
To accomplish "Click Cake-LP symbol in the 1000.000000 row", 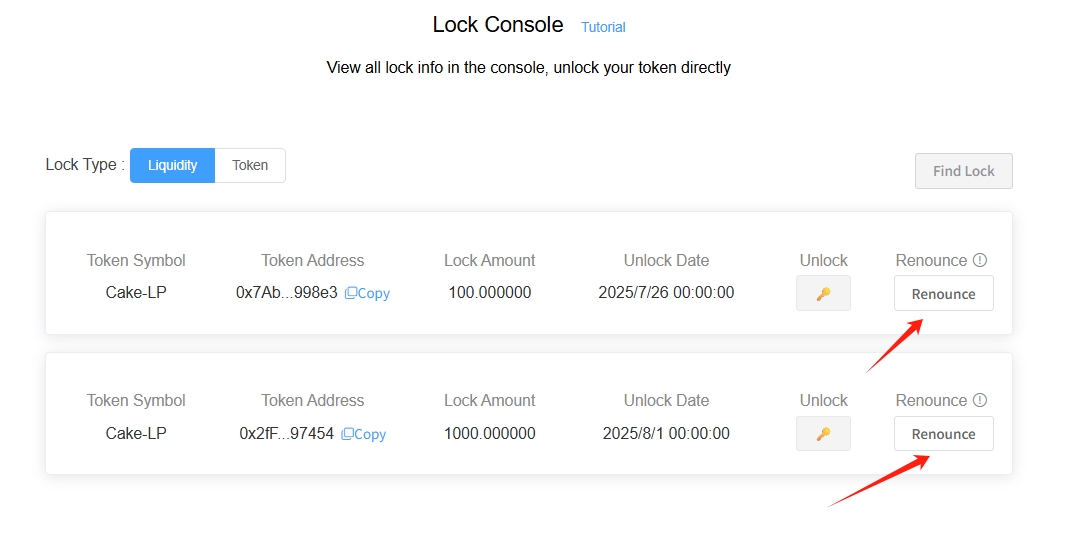I will point(136,433).
